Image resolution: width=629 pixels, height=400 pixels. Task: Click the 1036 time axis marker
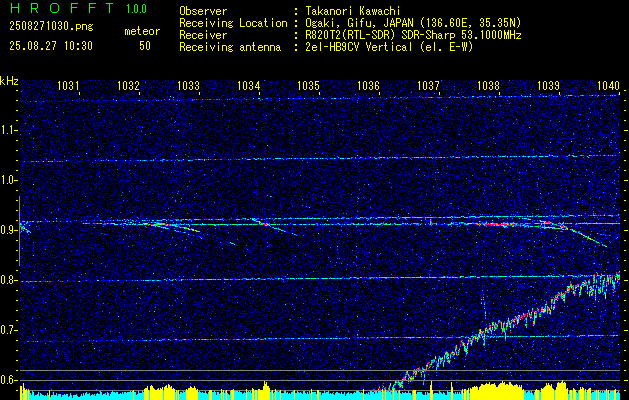[368, 85]
